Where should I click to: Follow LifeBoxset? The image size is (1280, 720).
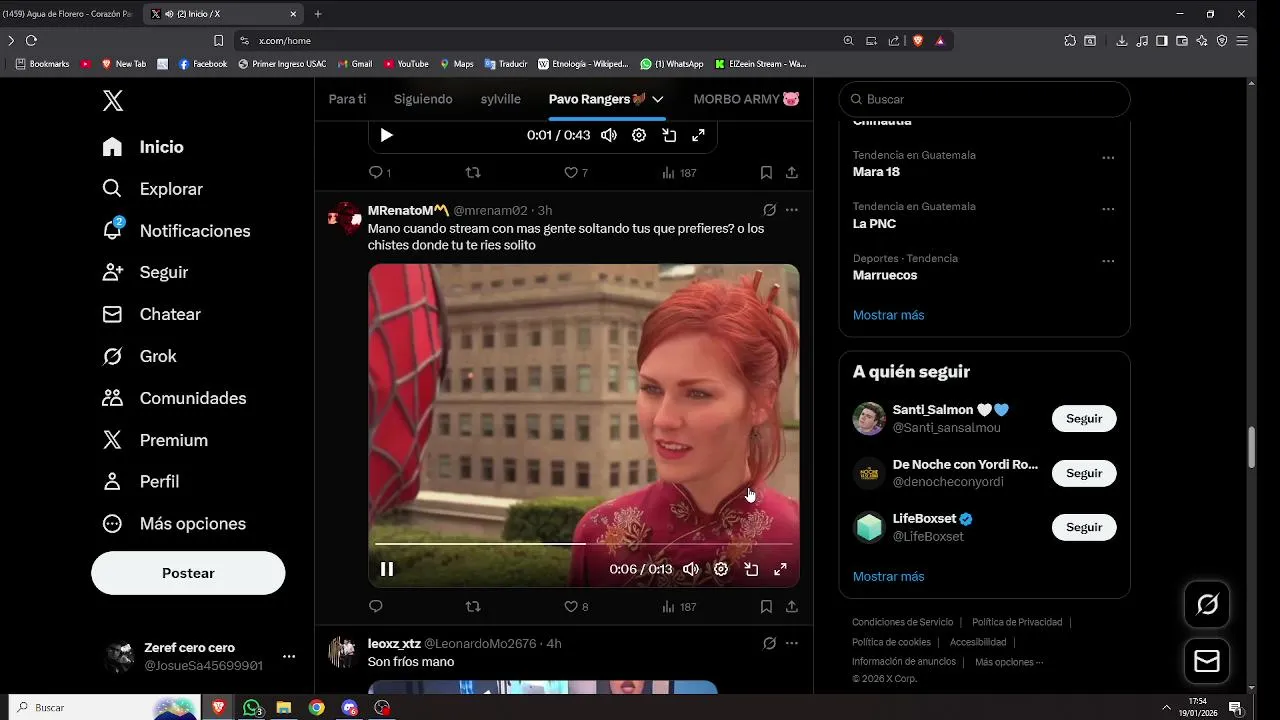click(1084, 527)
